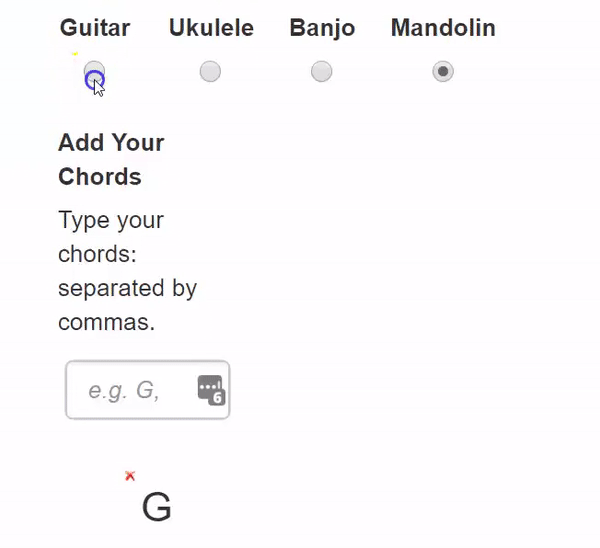Select the Mandolin radio button

[x=443, y=71]
